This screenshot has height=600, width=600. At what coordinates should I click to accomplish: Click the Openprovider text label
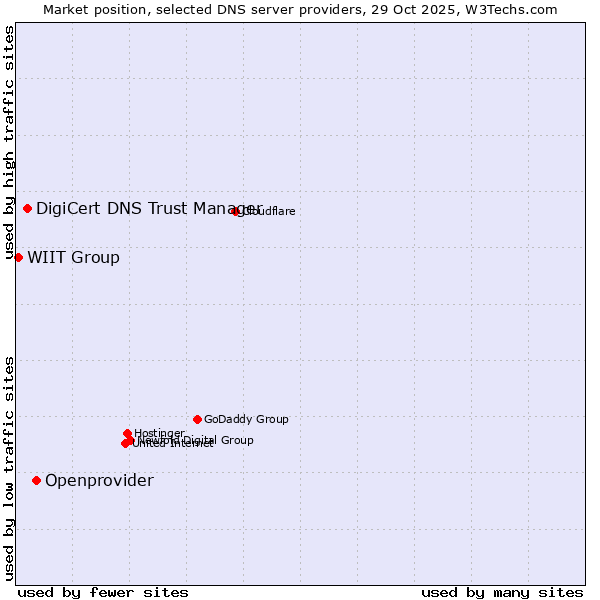click(99, 481)
